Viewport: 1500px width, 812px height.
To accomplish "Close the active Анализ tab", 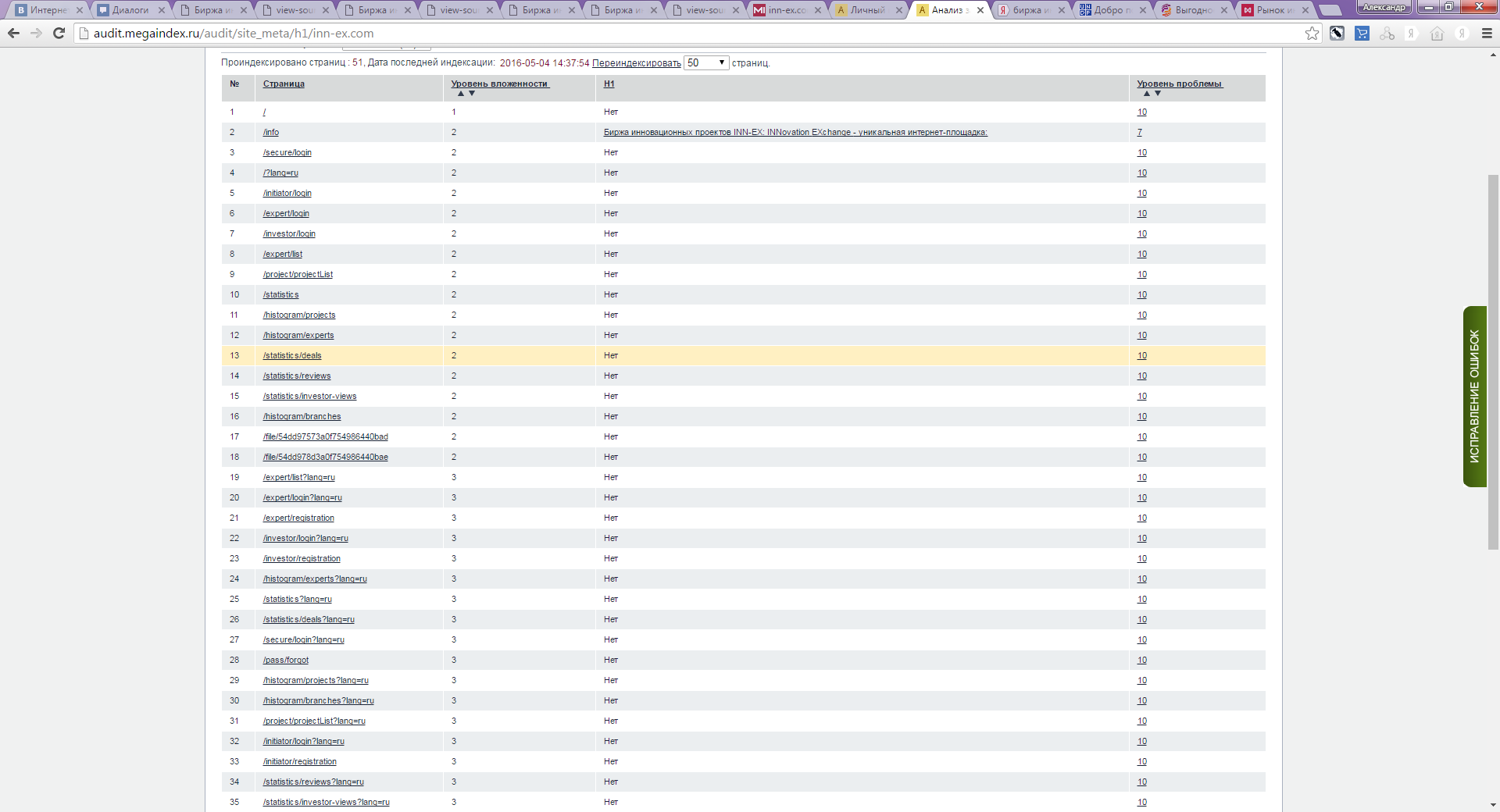I will [x=980, y=10].
